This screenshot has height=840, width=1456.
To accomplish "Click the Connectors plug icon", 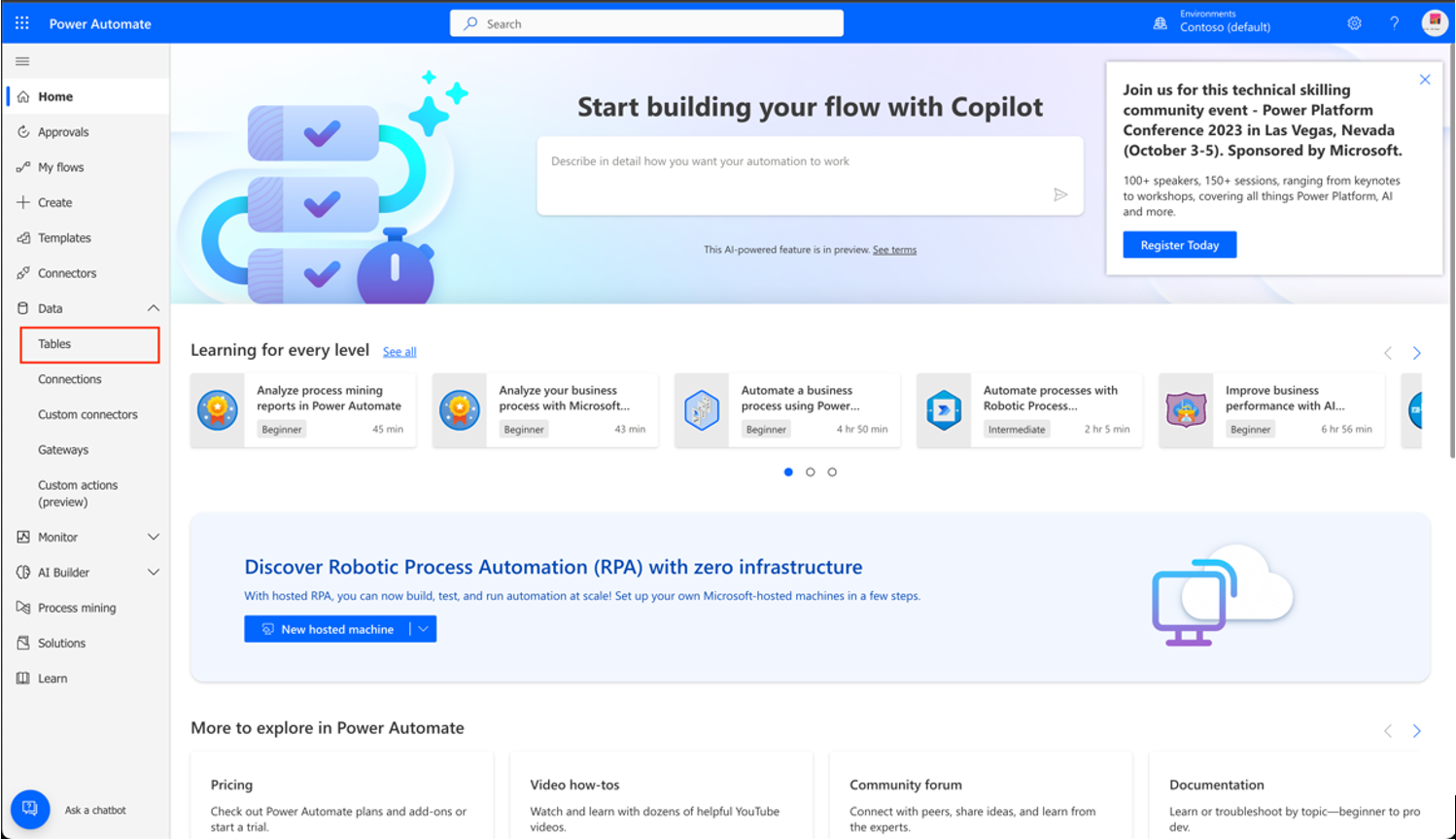I will (x=23, y=273).
